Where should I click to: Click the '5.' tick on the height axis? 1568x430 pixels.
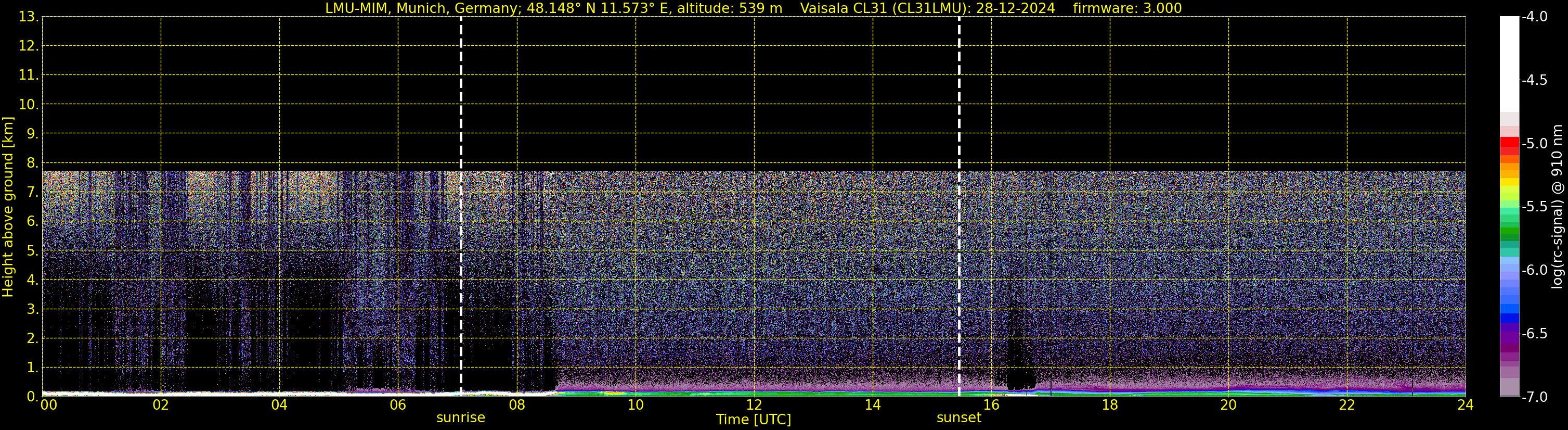click(32, 250)
